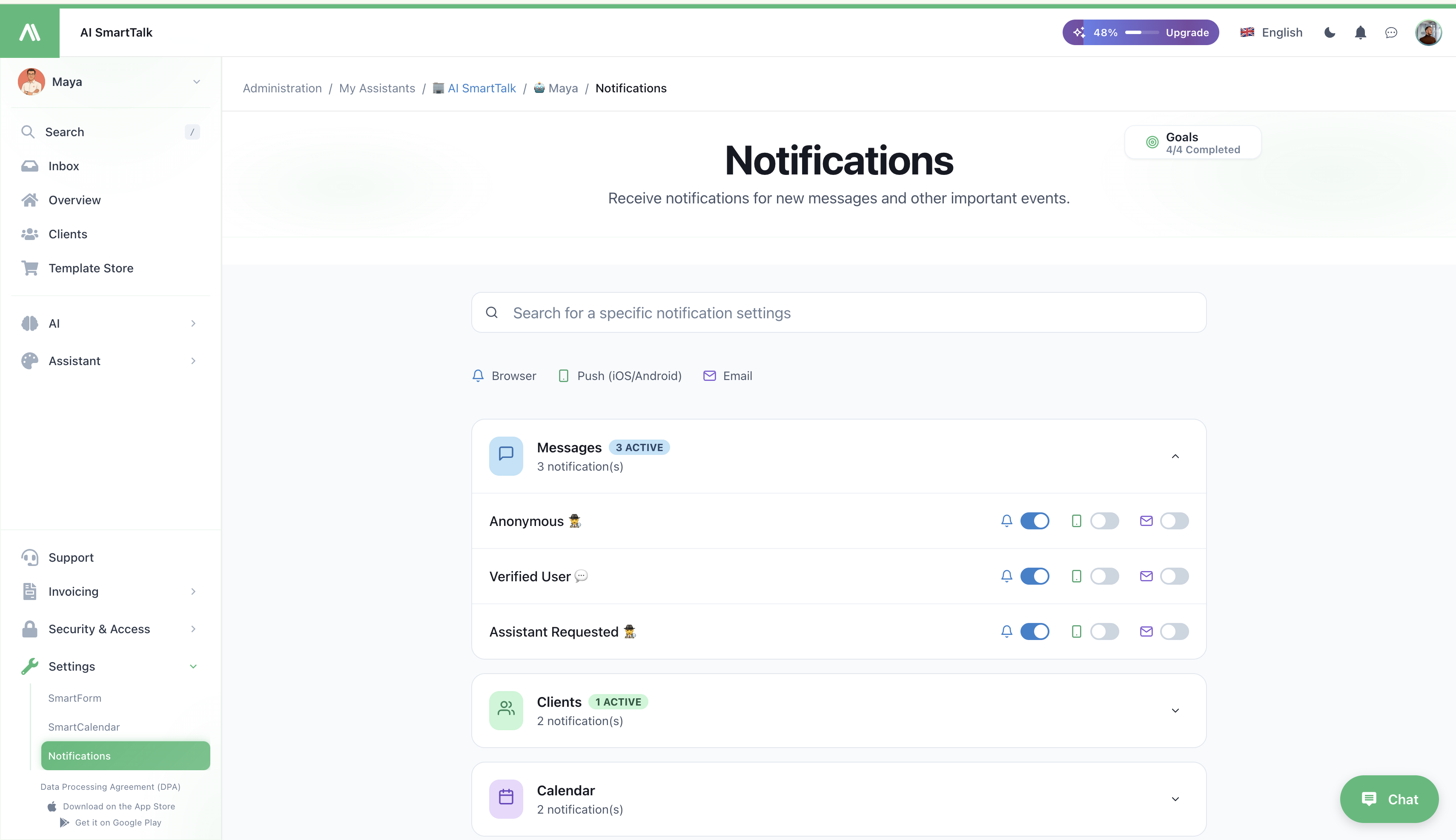Enable Push notifications for Anonymous
Screen dimensions: 1456x840
coord(1104,521)
